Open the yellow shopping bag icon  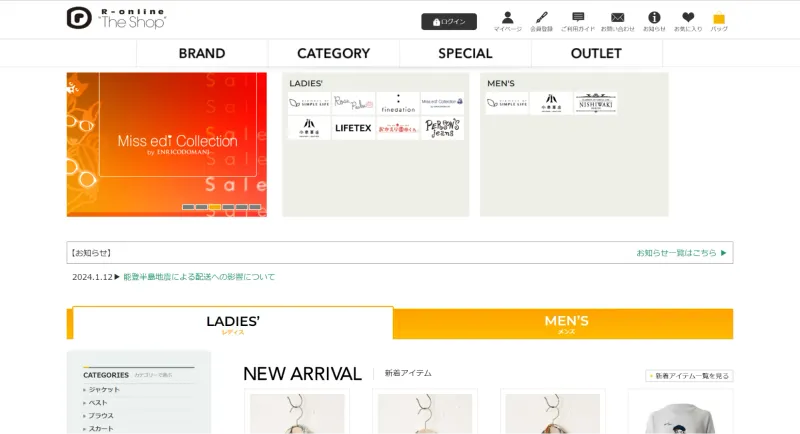(x=719, y=18)
